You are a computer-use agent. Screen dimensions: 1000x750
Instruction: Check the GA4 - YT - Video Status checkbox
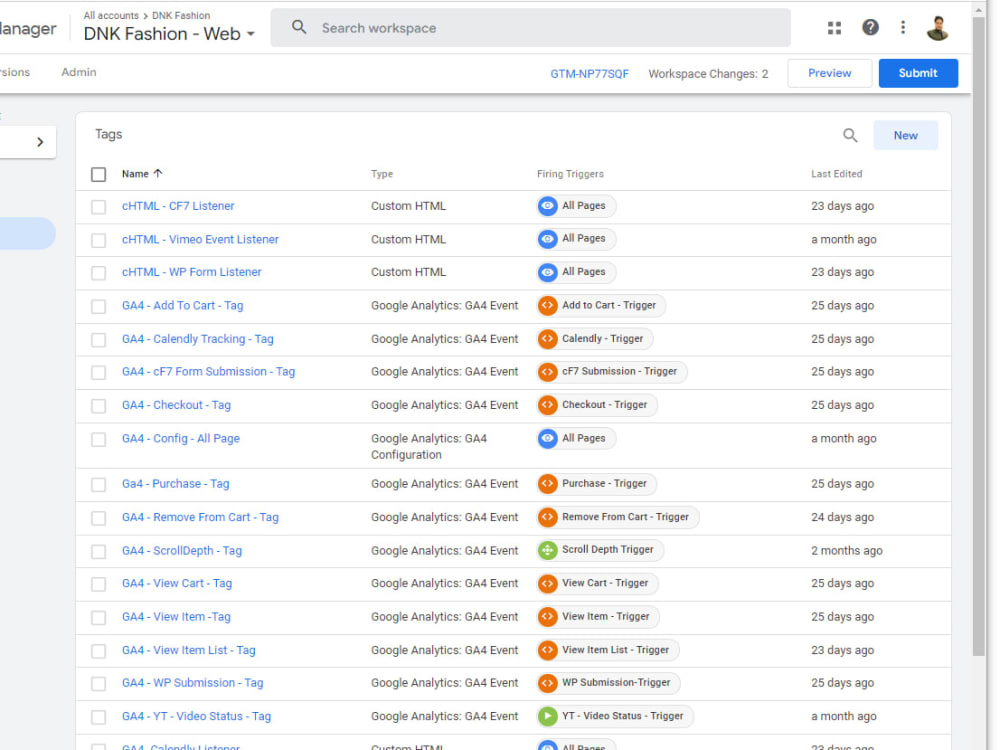(98, 717)
